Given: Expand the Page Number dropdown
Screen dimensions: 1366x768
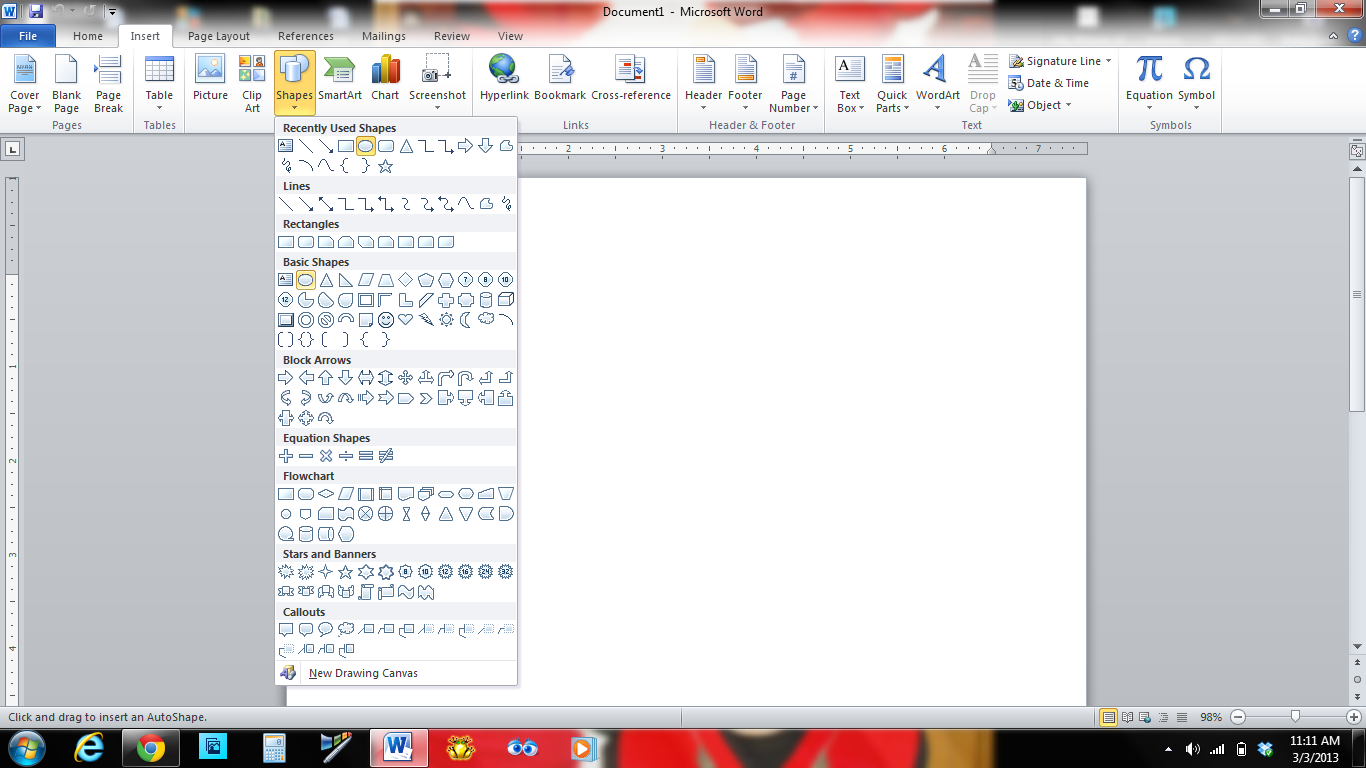Looking at the screenshot, I should (x=794, y=84).
